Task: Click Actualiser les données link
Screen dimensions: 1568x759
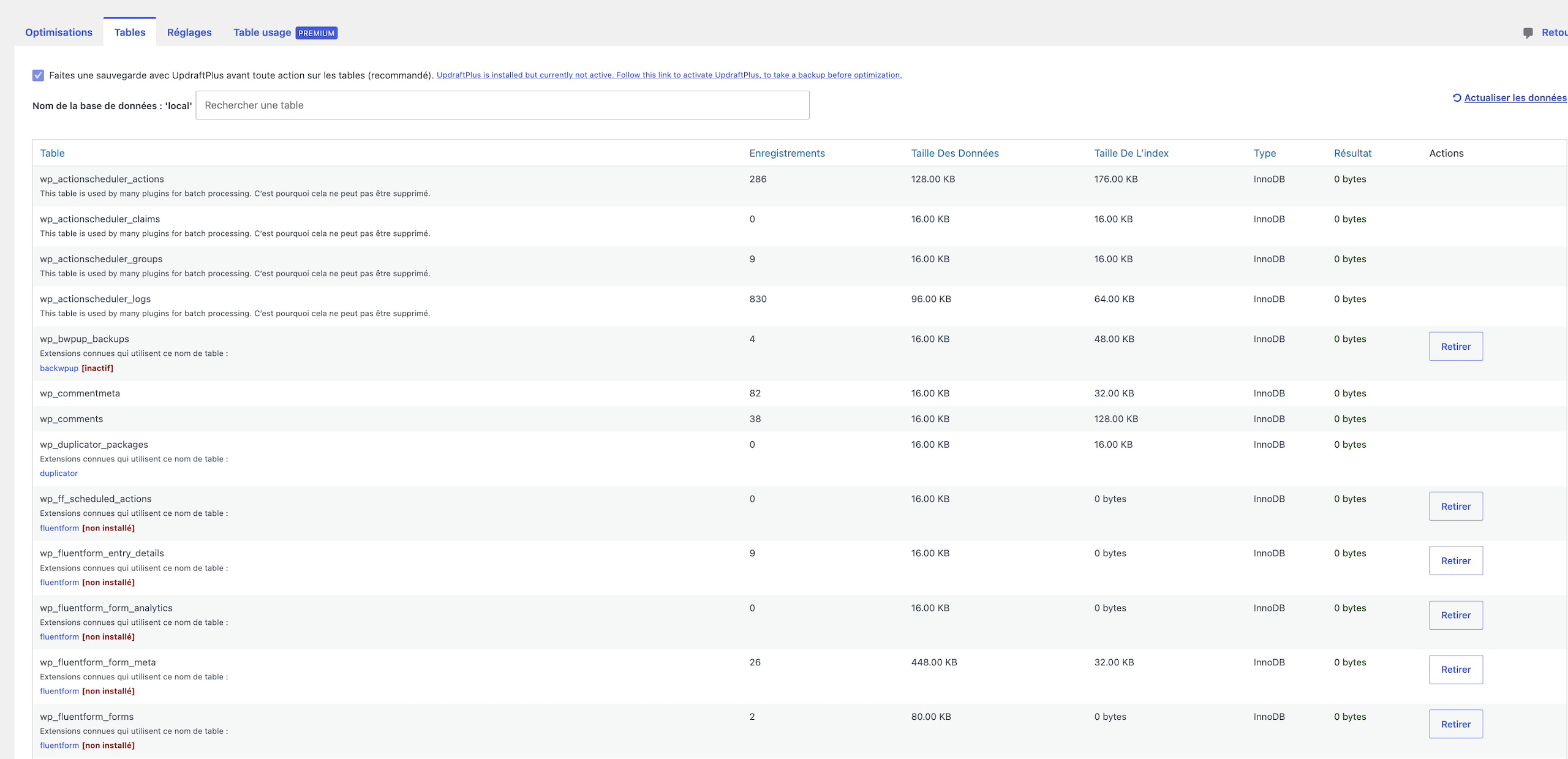Action: [1515, 98]
